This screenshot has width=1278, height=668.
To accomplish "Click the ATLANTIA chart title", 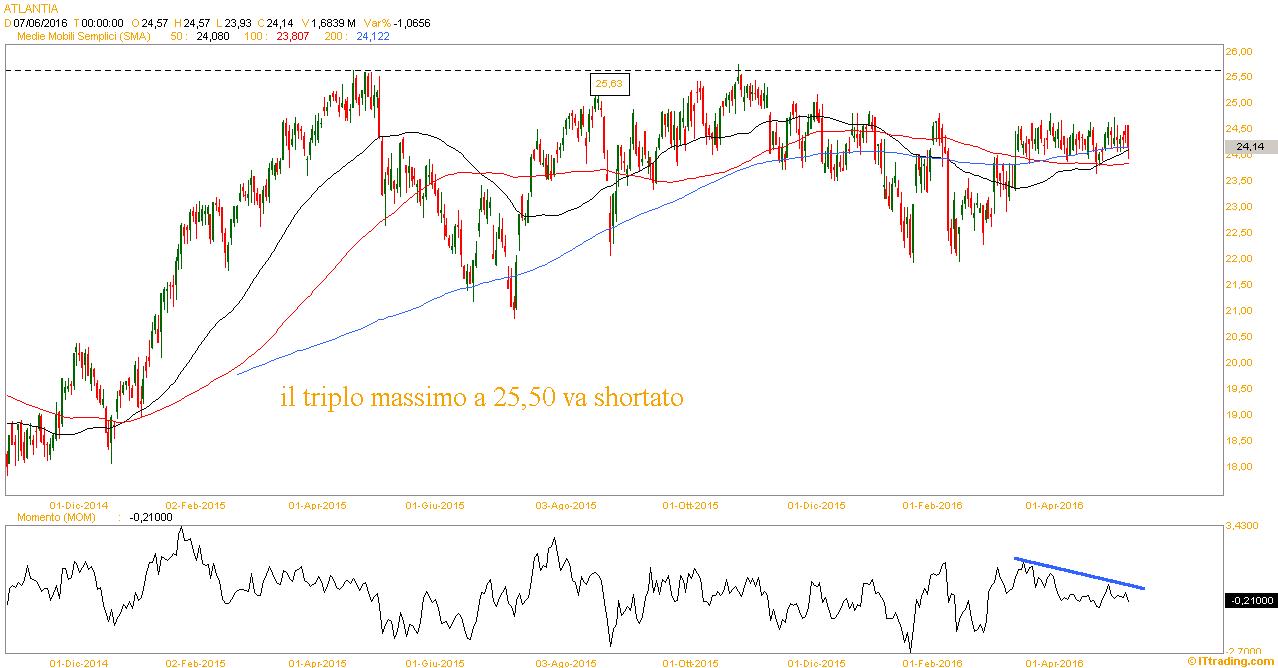I will tap(31, 8).
